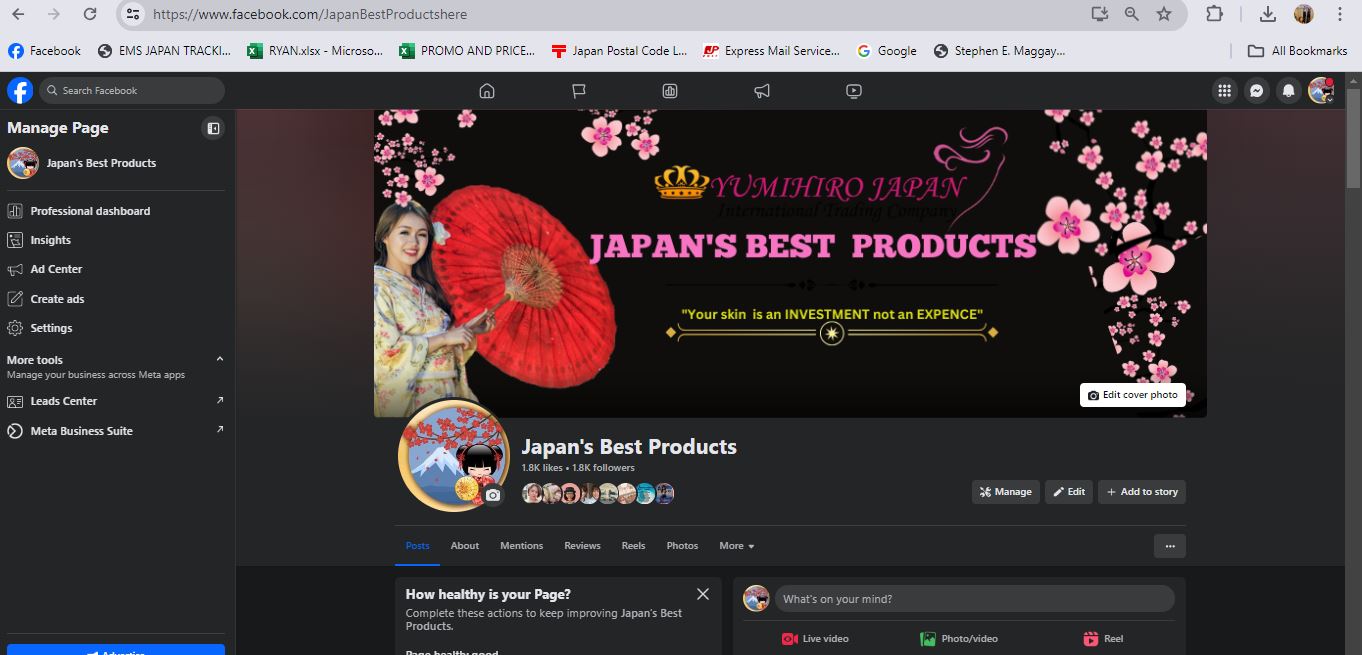Click the browser Back arrow
The height and width of the screenshot is (655, 1362).
pyautogui.click(x=20, y=14)
